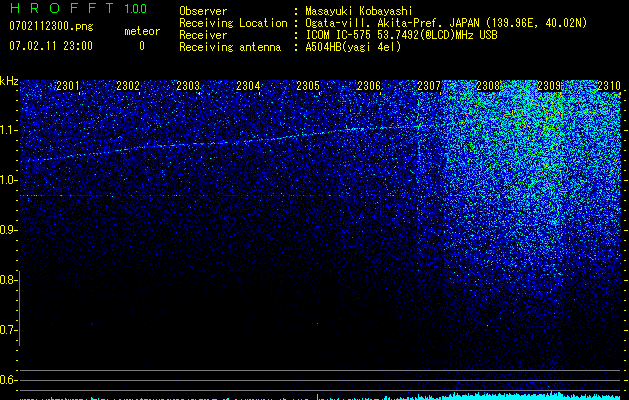629x400 pixels.
Task: Click the Receiving Location label
Action: tap(233, 23)
